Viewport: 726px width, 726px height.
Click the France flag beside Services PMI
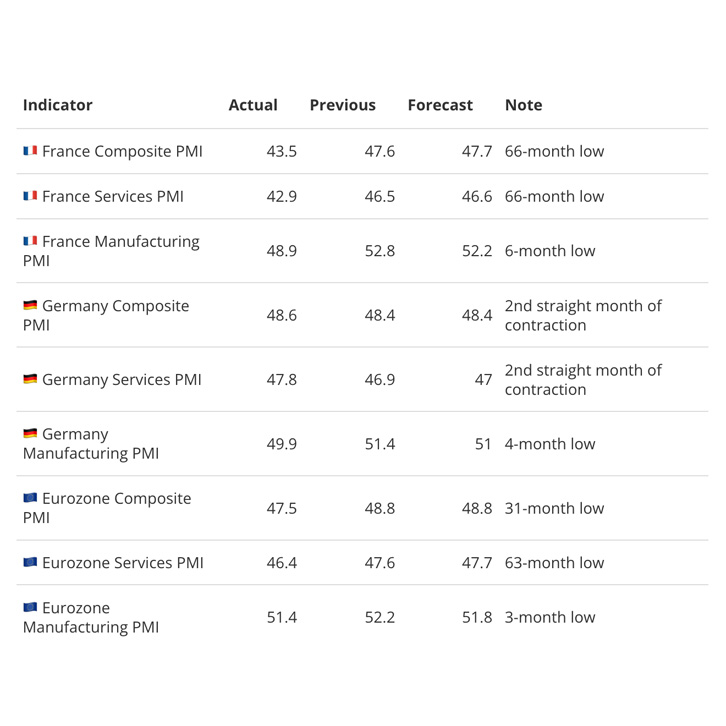pos(30,196)
